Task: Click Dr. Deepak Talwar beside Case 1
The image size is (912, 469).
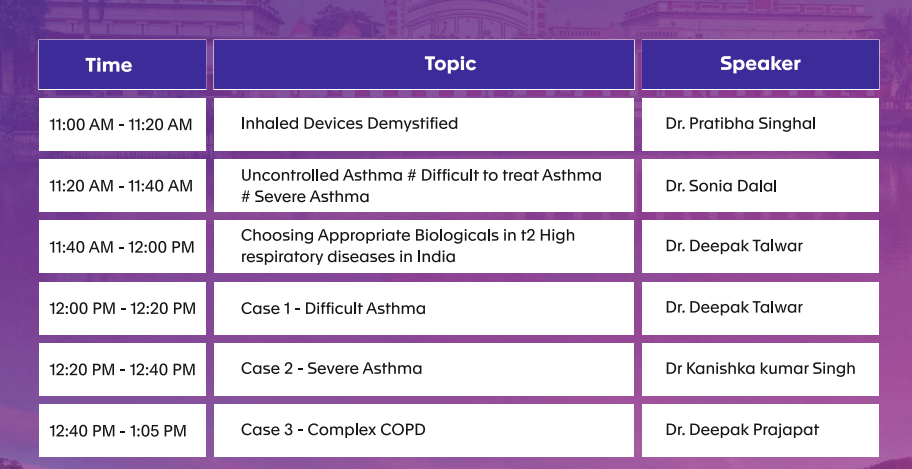Action: 734,308
